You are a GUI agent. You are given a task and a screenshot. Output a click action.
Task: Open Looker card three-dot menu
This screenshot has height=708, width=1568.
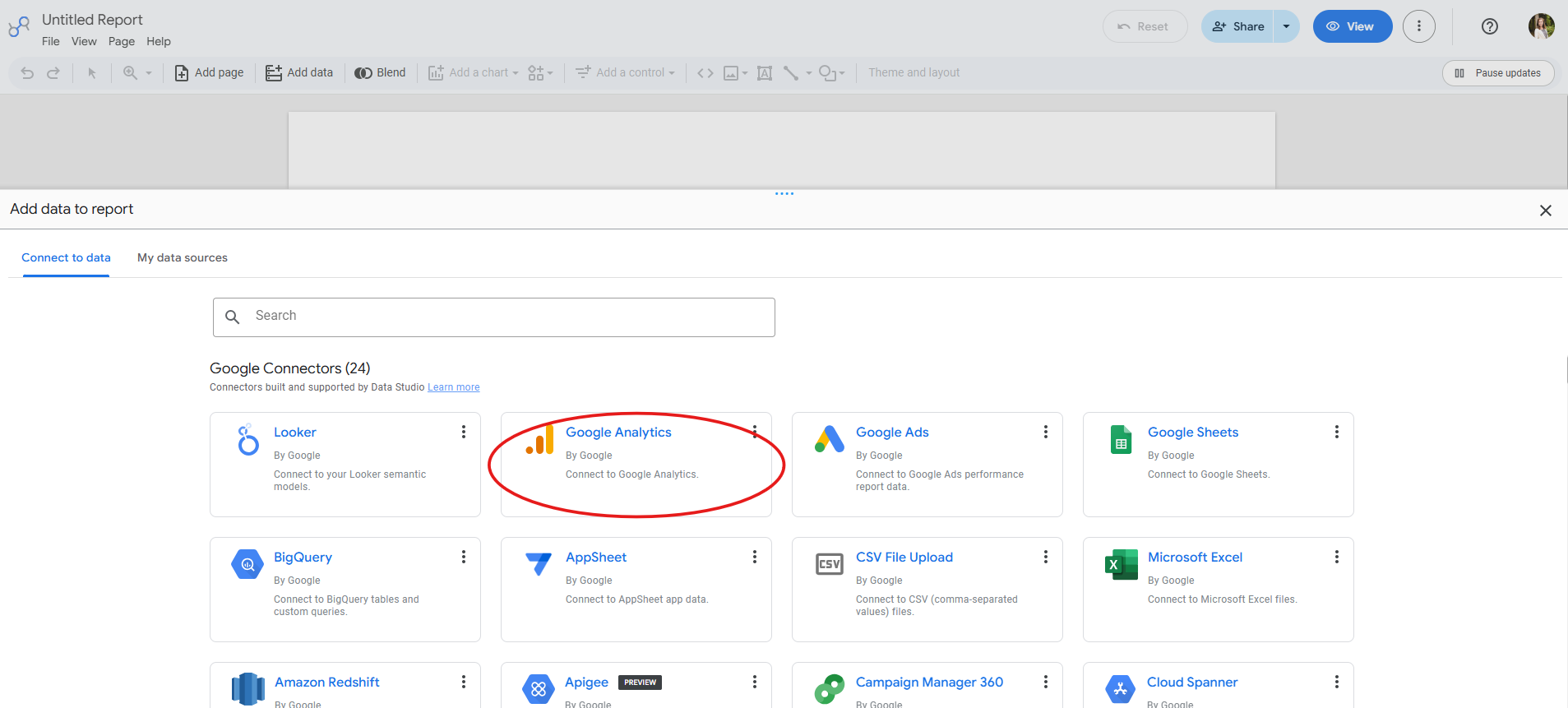[x=464, y=432]
